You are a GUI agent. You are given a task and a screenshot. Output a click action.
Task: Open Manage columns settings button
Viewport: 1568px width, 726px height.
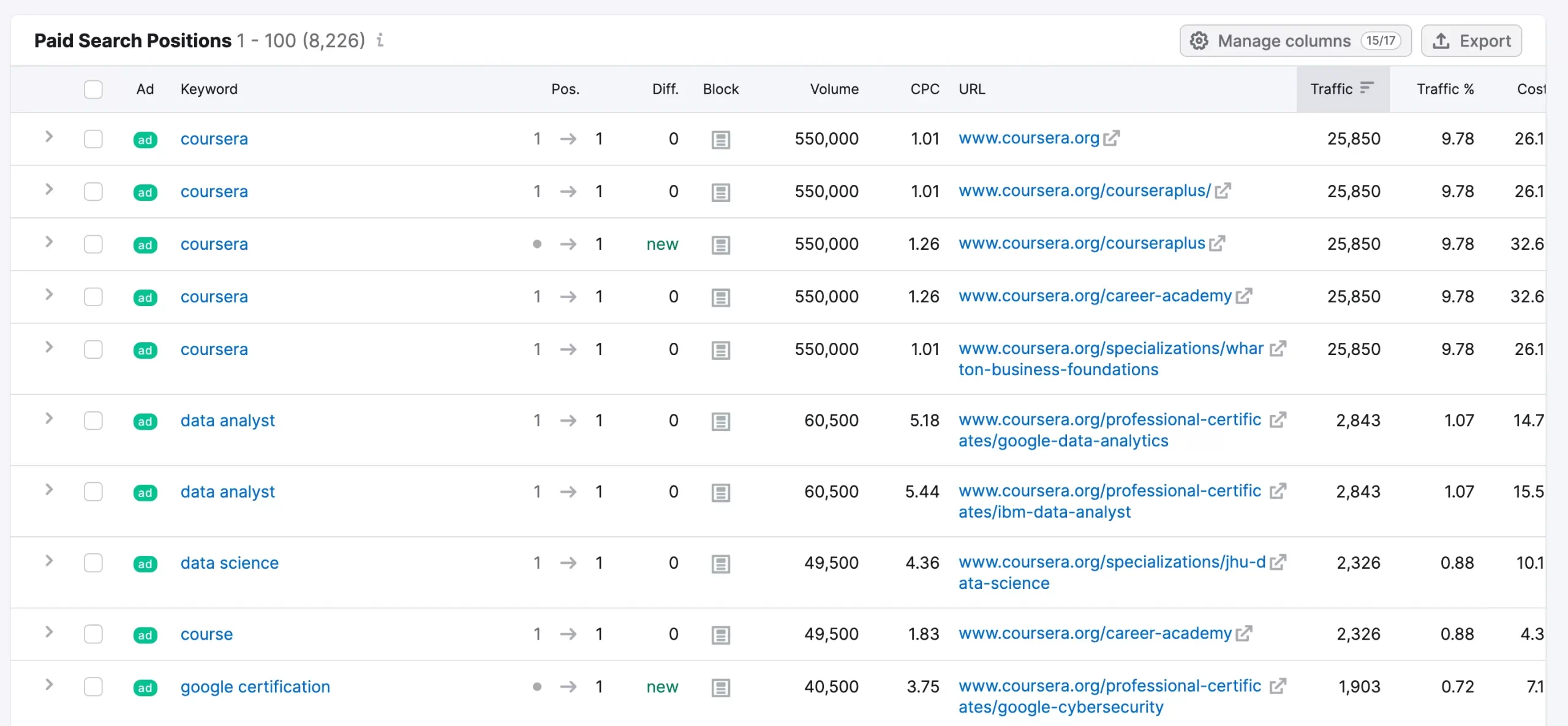pos(1295,41)
